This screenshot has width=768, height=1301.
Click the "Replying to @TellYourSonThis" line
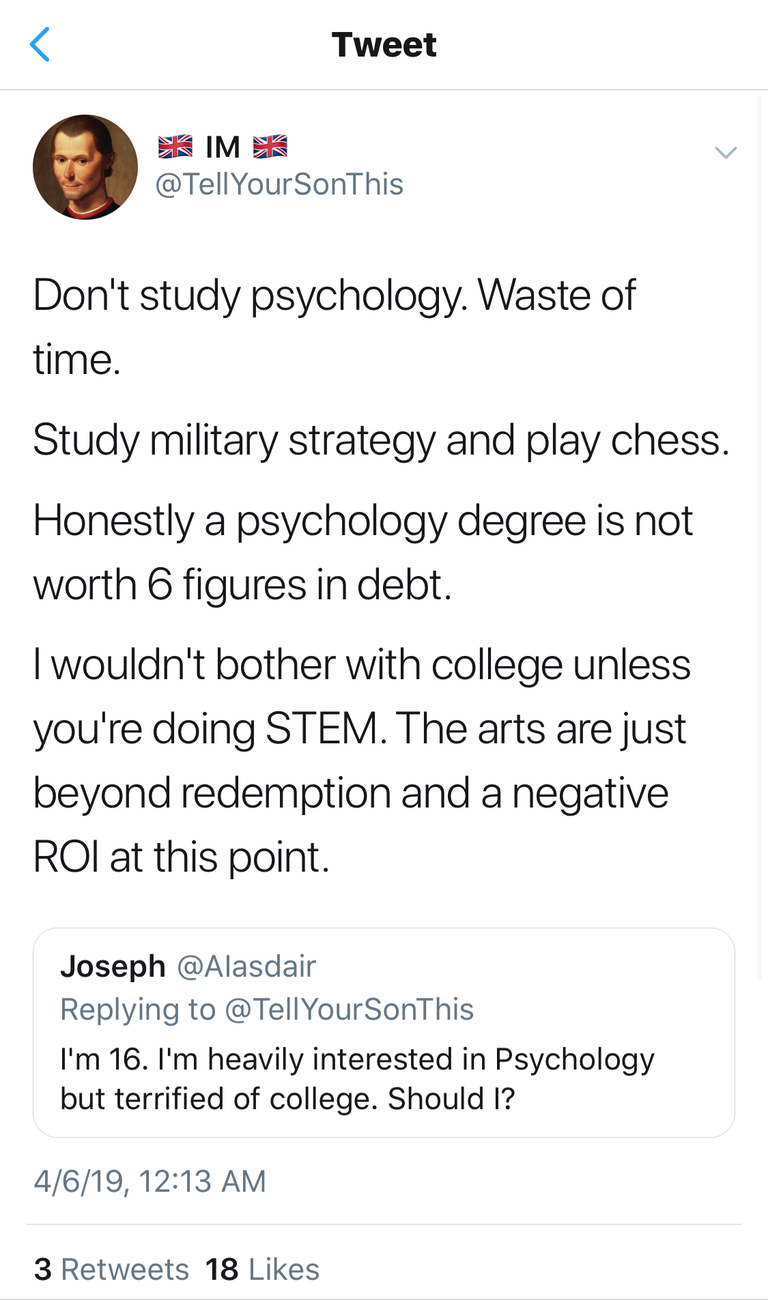pos(267,1009)
